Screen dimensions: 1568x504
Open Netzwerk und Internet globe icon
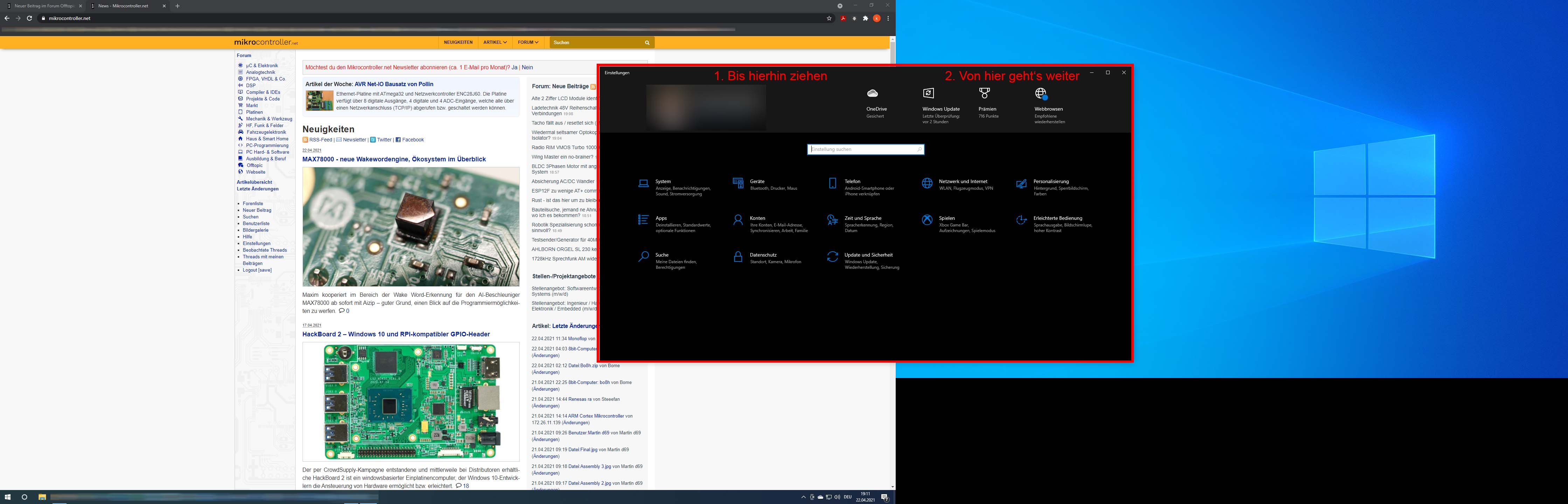coord(927,183)
